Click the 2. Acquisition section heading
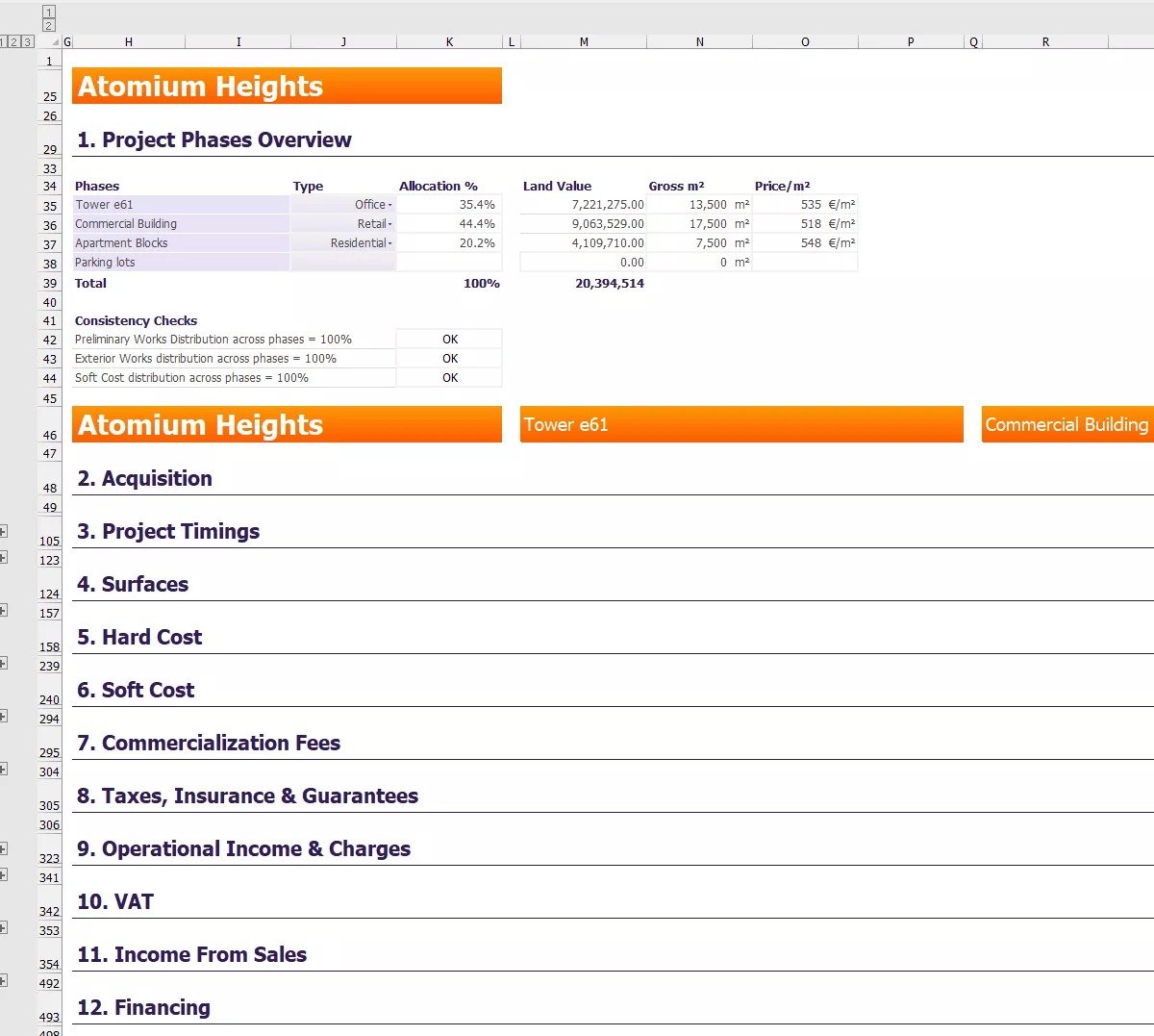The height and width of the screenshot is (1036, 1154). 144,478
